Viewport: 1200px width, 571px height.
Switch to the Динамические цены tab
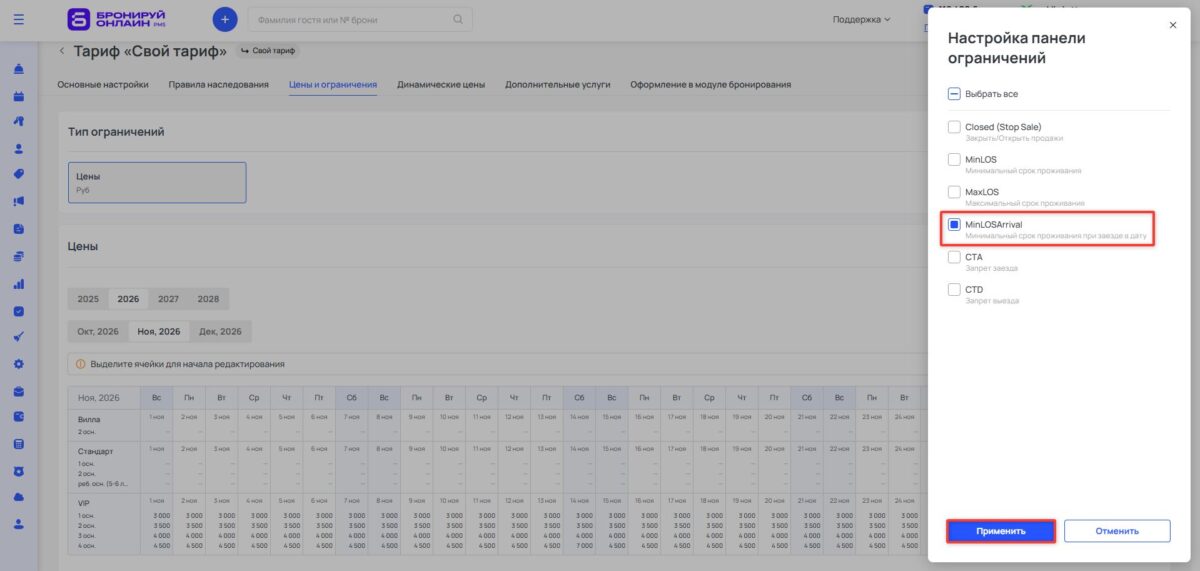click(441, 85)
